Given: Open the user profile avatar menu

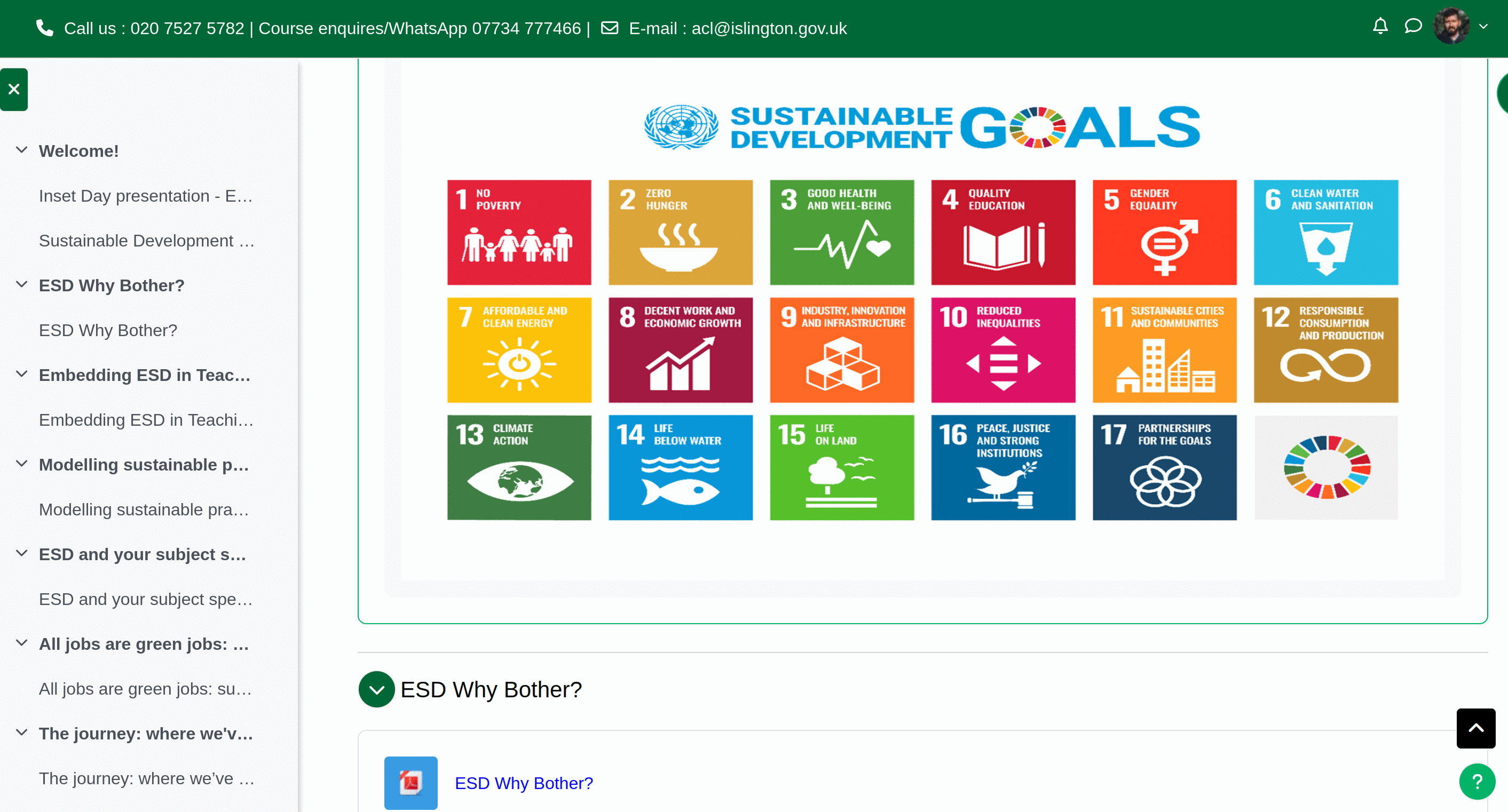Looking at the screenshot, I should (x=1451, y=26).
